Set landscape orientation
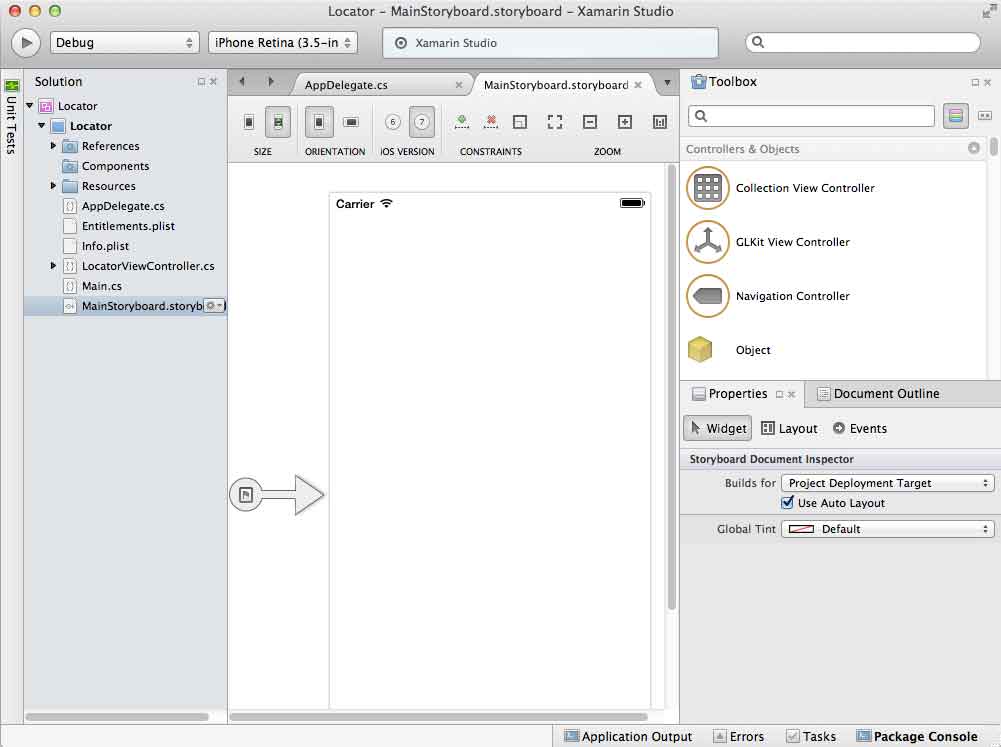Image resolution: width=1001 pixels, height=747 pixels. click(x=350, y=122)
